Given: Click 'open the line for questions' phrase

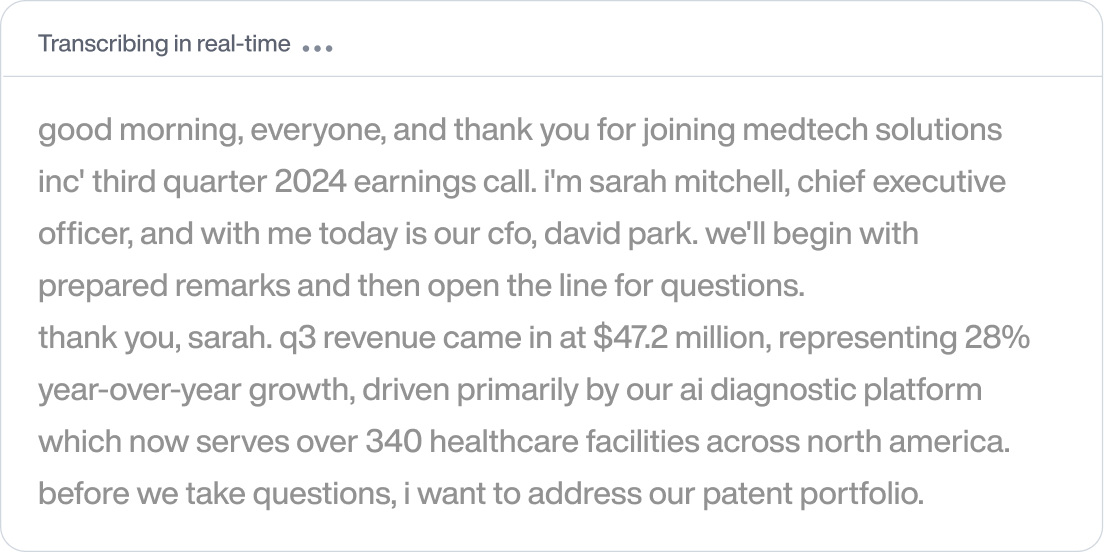Looking at the screenshot, I should point(615,287).
